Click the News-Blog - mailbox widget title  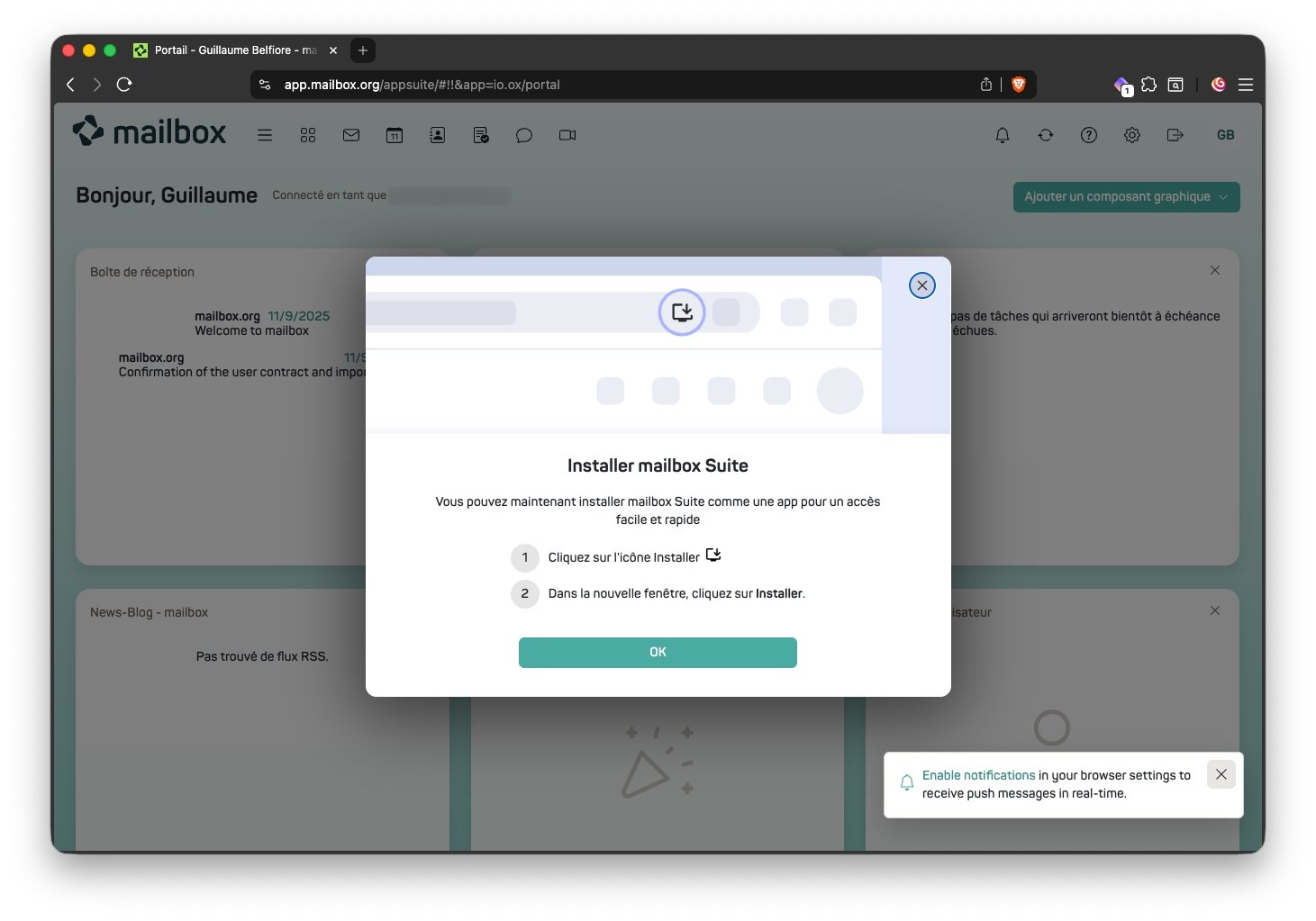pos(149,612)
